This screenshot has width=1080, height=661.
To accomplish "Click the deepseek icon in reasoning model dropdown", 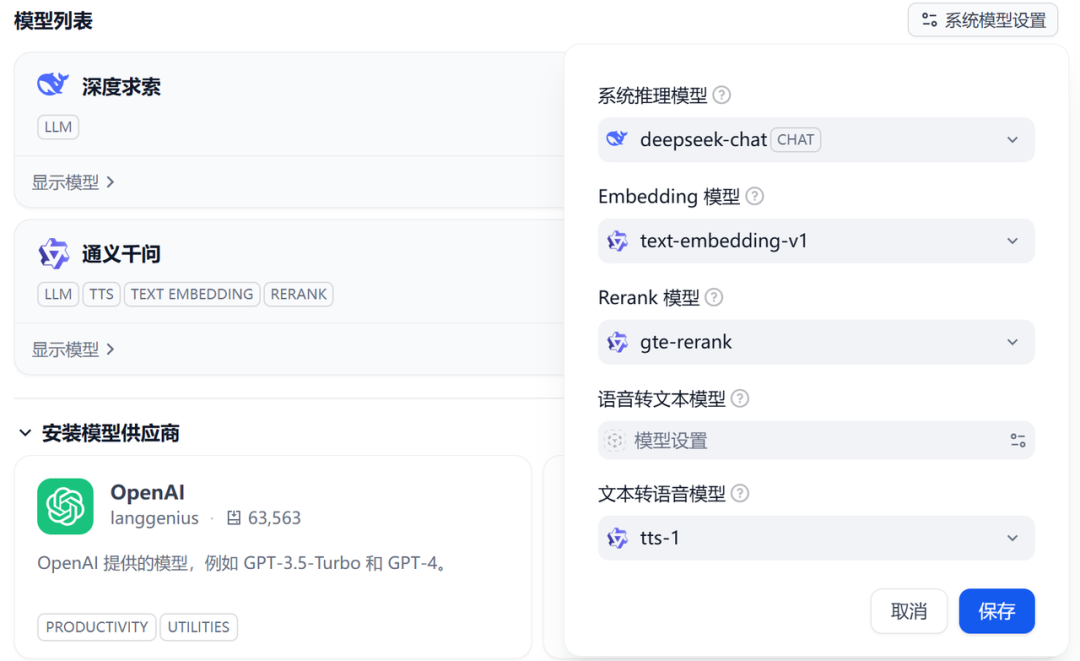I will click(616, 139).
